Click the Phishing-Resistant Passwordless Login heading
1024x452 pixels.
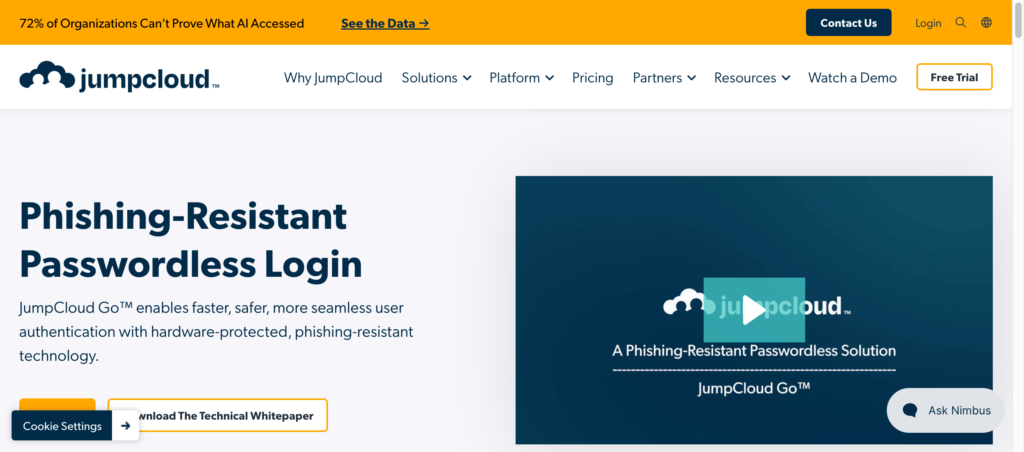pos(191,240)
